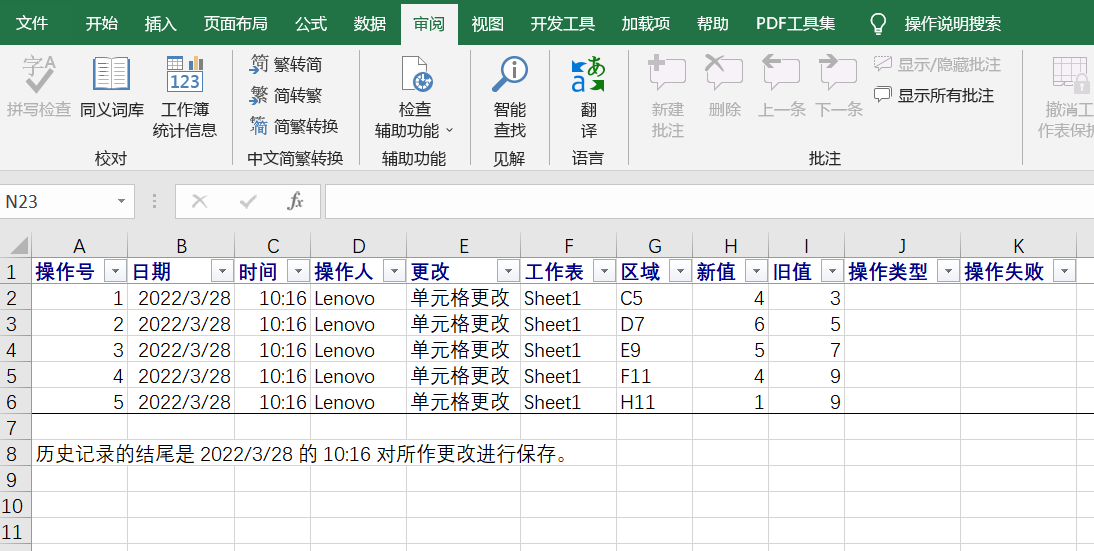The width and height of the screenshot is (1094, 551).
Task: Open the 操作失败 filter dropdown
Action: tap(1064, 271)
